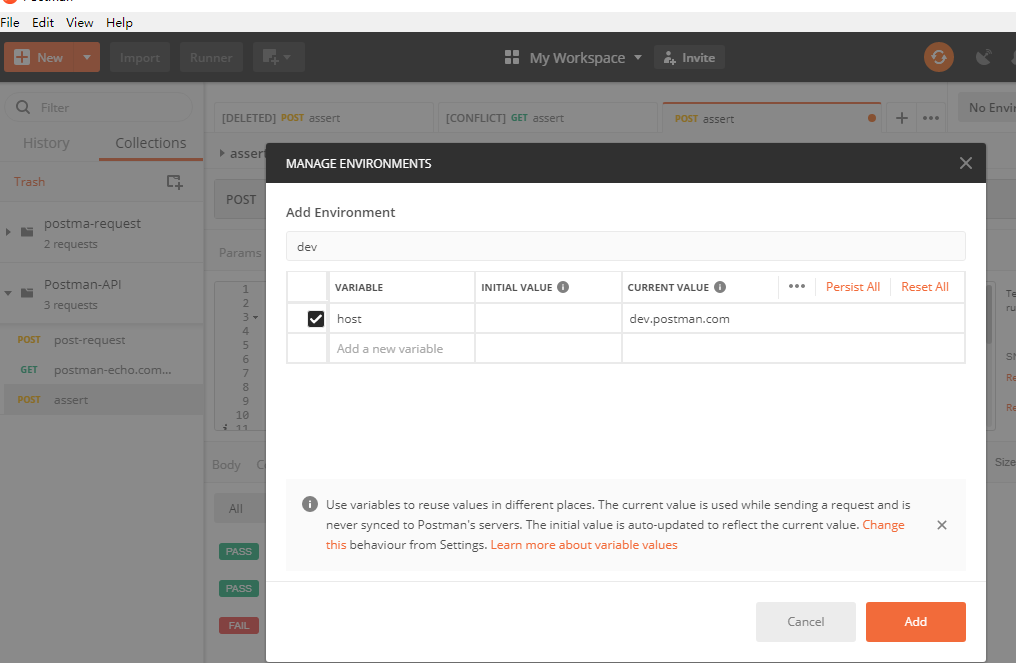1016x663 pixels.
Task: Click the workspace grid icon
Action: pyautogui.click(x=512, y=58)
